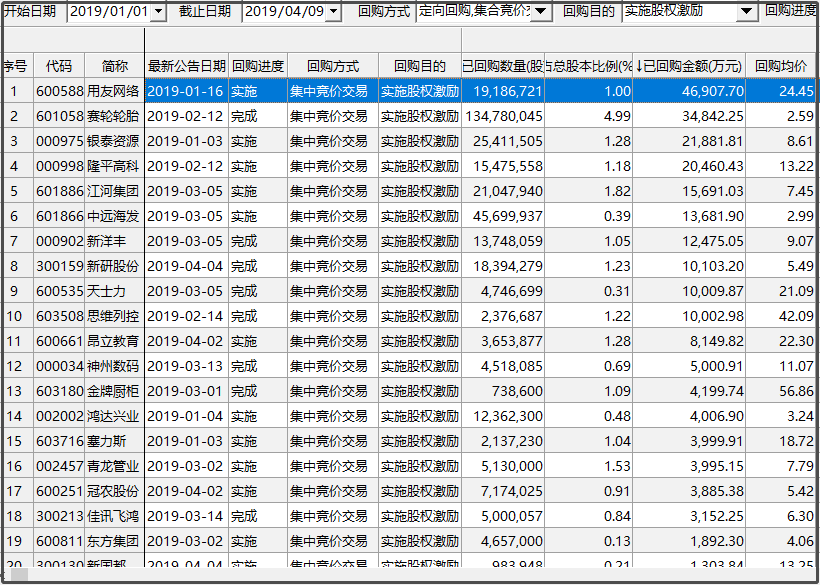820x585 pixels.
Task: Click code 000998 cell
Action: pos(59,166)
